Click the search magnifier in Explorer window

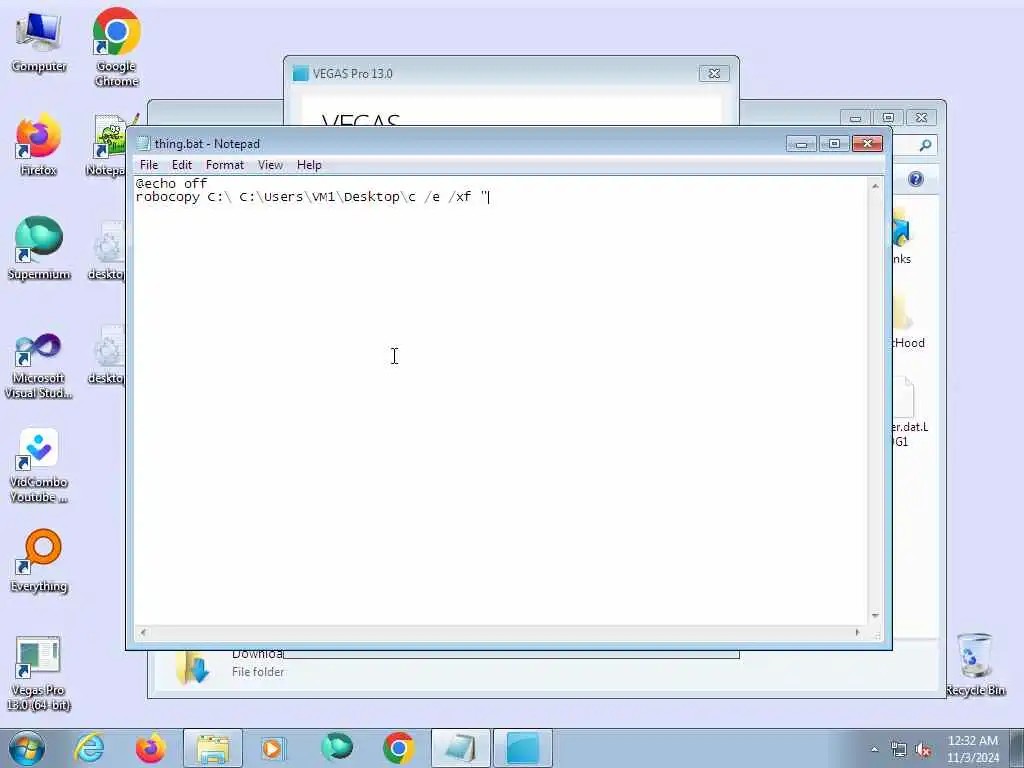(925, 145)
